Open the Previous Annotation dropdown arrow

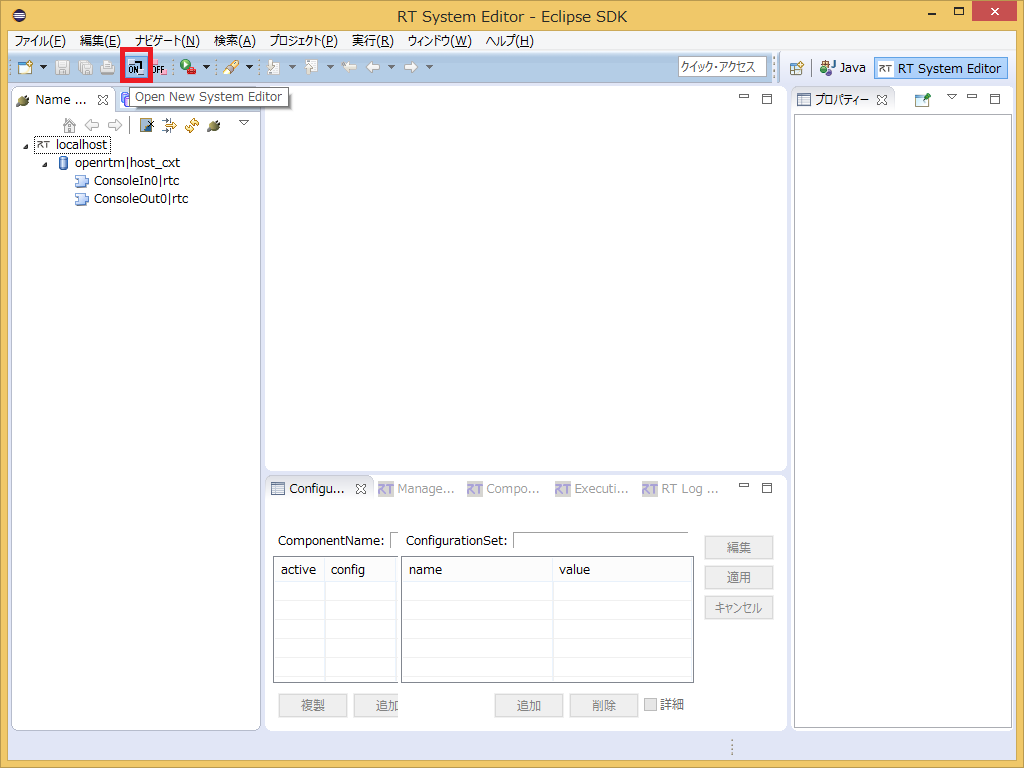click(x=330, y=67)
